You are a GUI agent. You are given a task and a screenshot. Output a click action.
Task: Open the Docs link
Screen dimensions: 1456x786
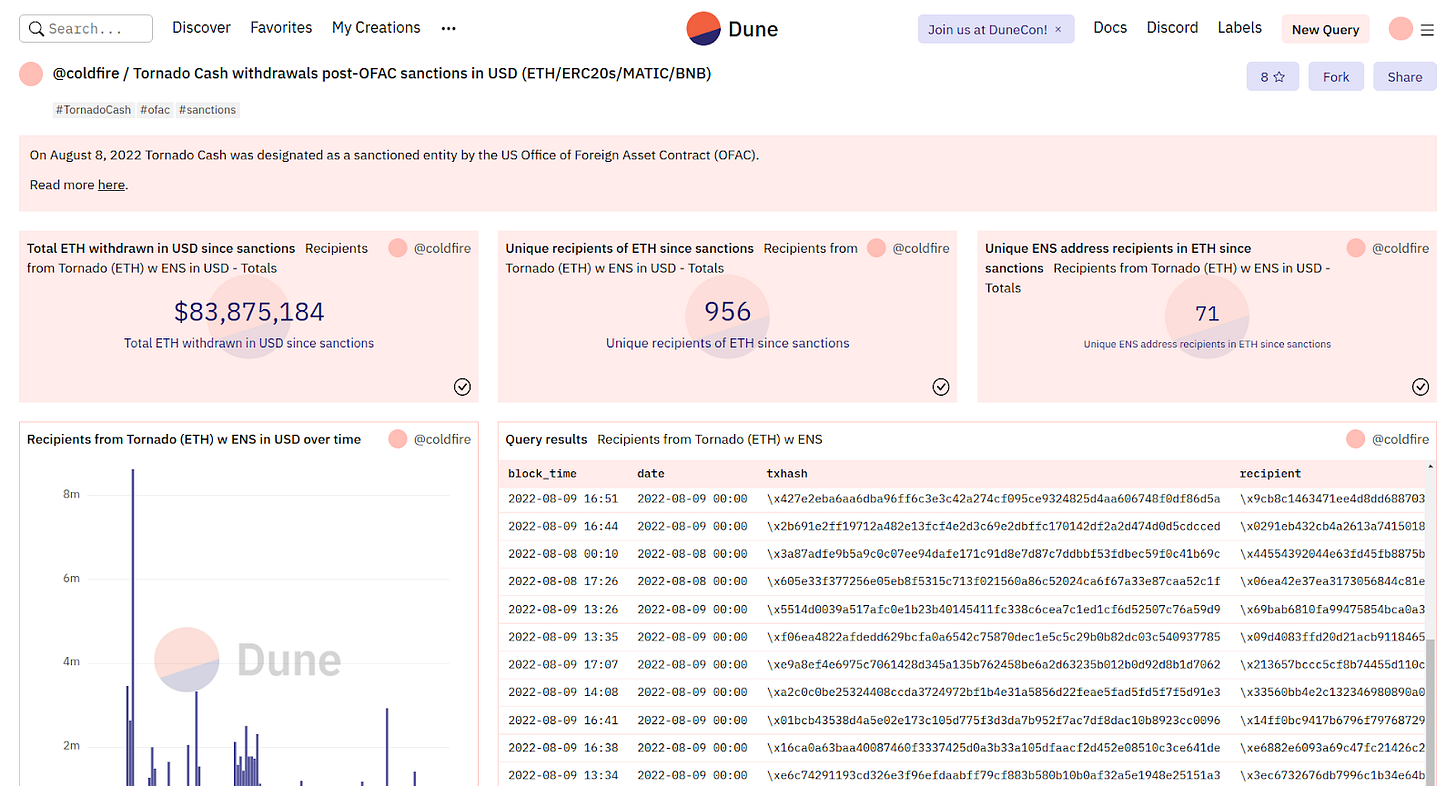pyautogui.click(x=1110, y=28)
